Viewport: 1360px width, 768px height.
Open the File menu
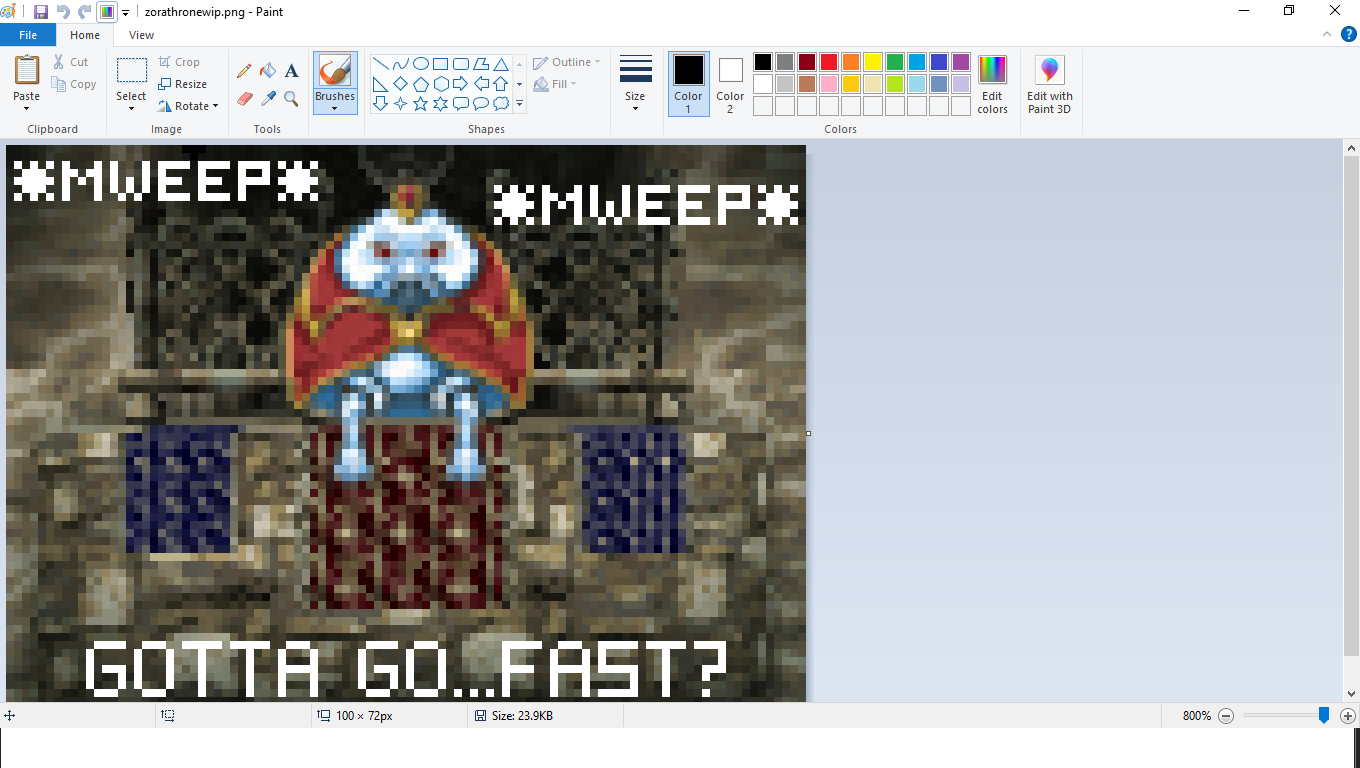click(x=28, y=35)
